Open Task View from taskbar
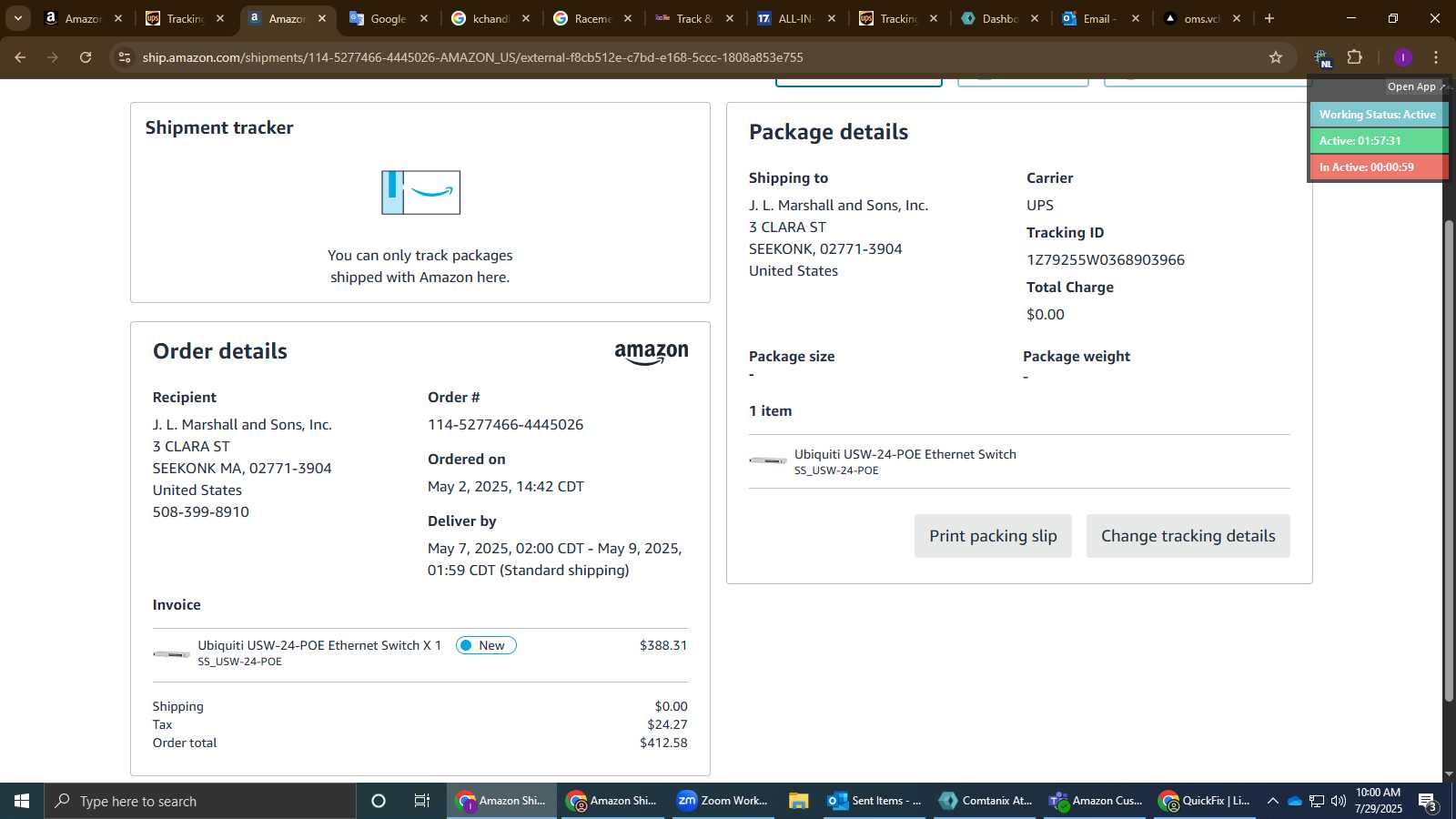The width and height of the screenshot is (1456, 819). pos(422,801)
